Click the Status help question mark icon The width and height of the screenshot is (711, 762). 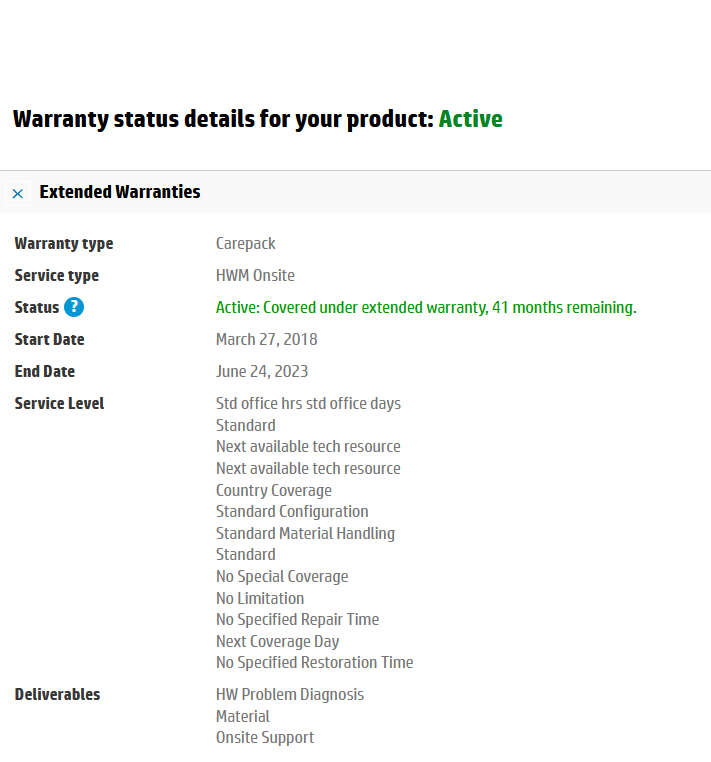click(x=74, y=307)
